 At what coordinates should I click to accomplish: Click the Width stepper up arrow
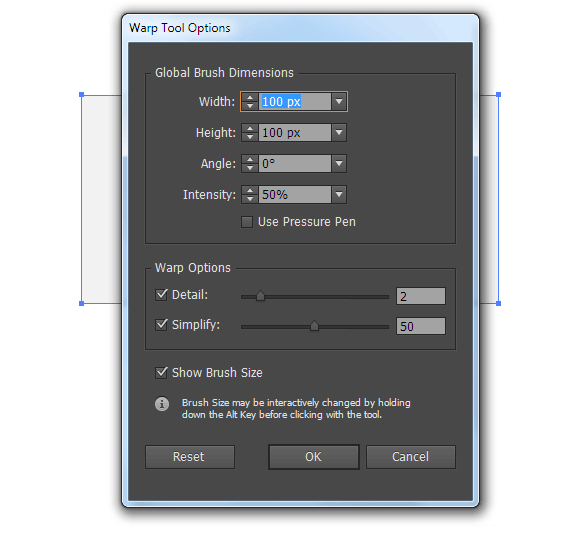click(250, 98)
